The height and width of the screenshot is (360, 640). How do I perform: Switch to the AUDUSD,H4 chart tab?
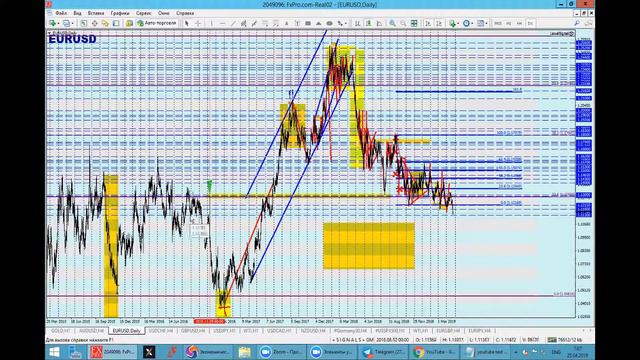[x=91, y=331]
